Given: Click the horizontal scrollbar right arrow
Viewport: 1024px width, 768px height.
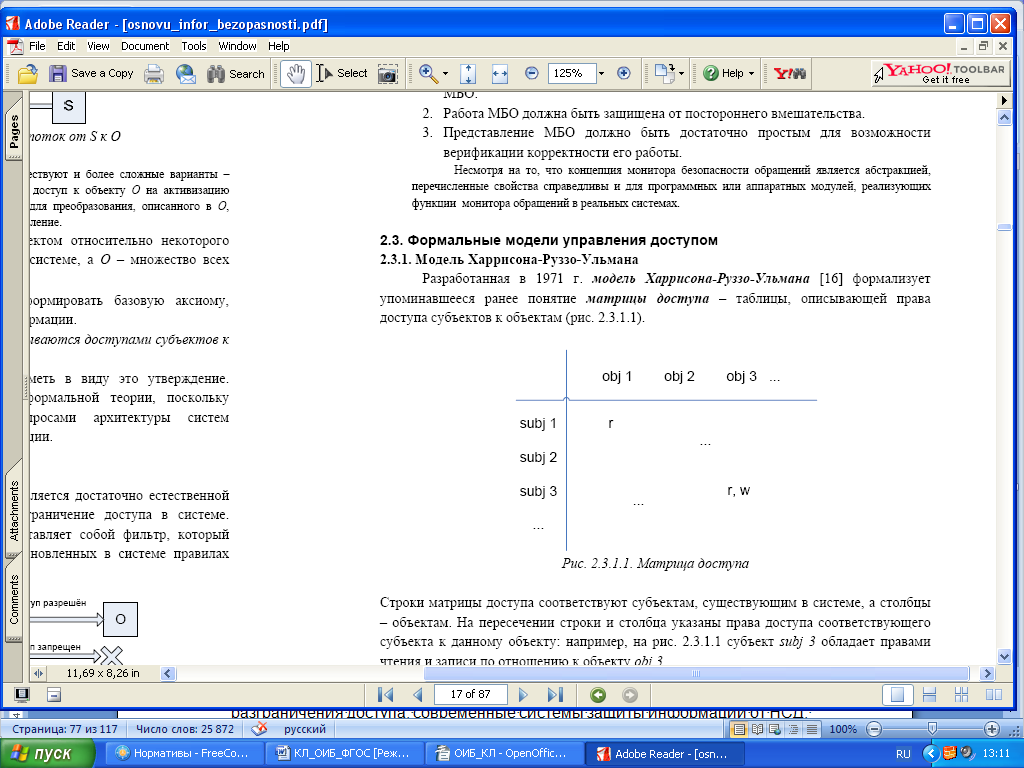Looking at the screenshot, I should (x=987, y=673).
